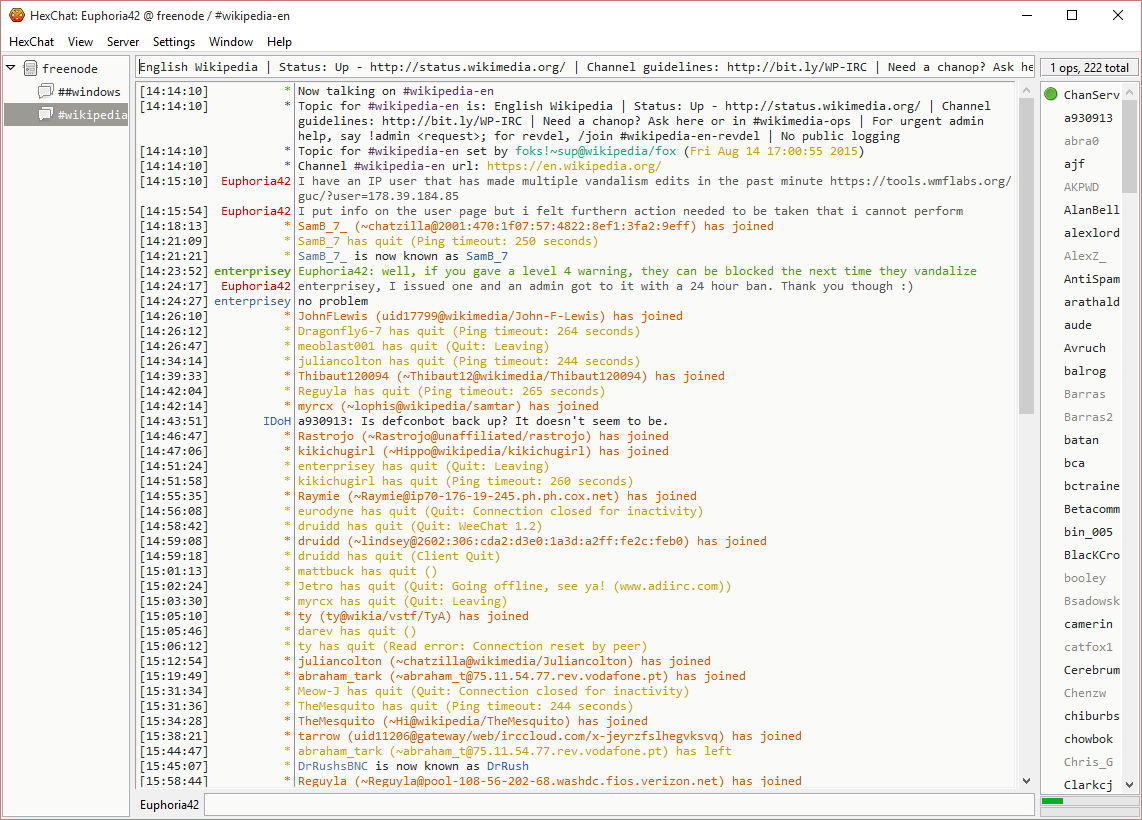1142x820 pixels.
Task: Select abra0 in the user list
Action: point(1081,141)
